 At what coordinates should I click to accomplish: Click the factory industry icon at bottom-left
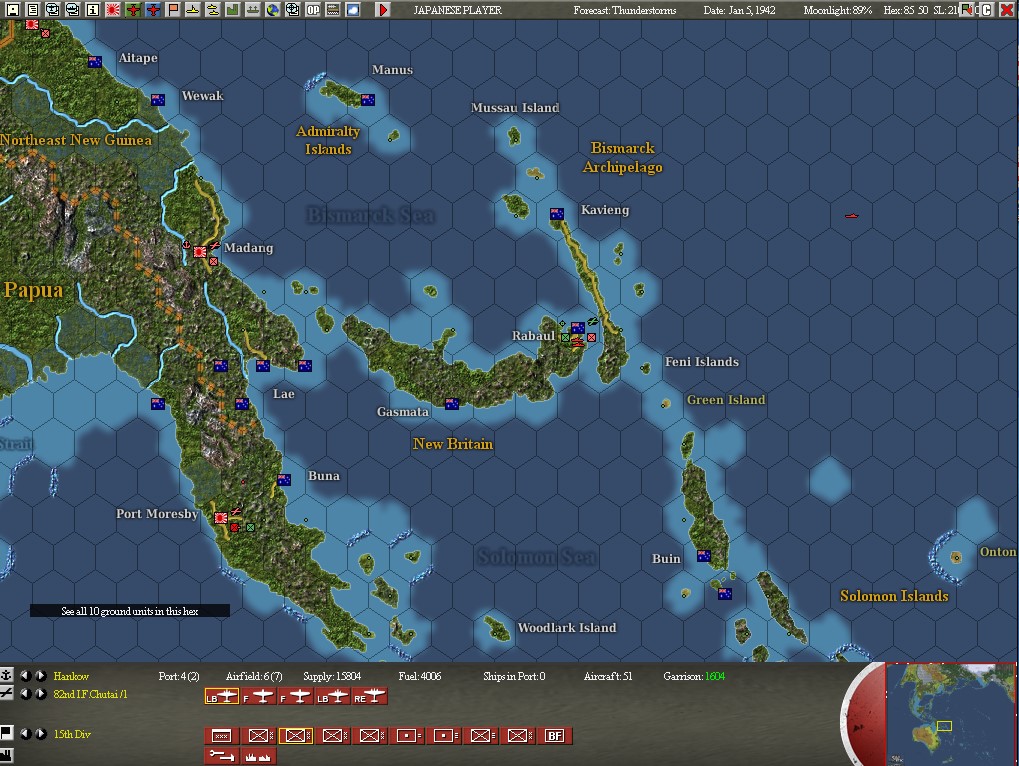6,756
